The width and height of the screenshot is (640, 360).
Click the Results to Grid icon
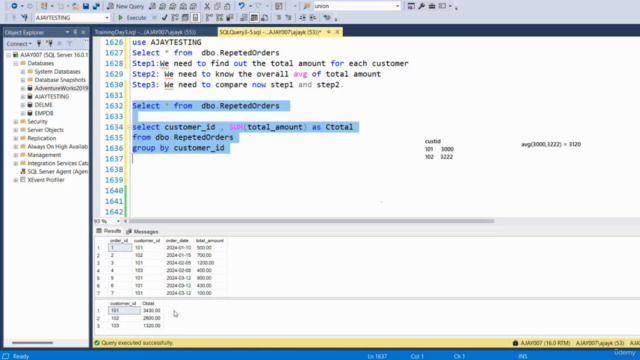[x=254, y=18]
